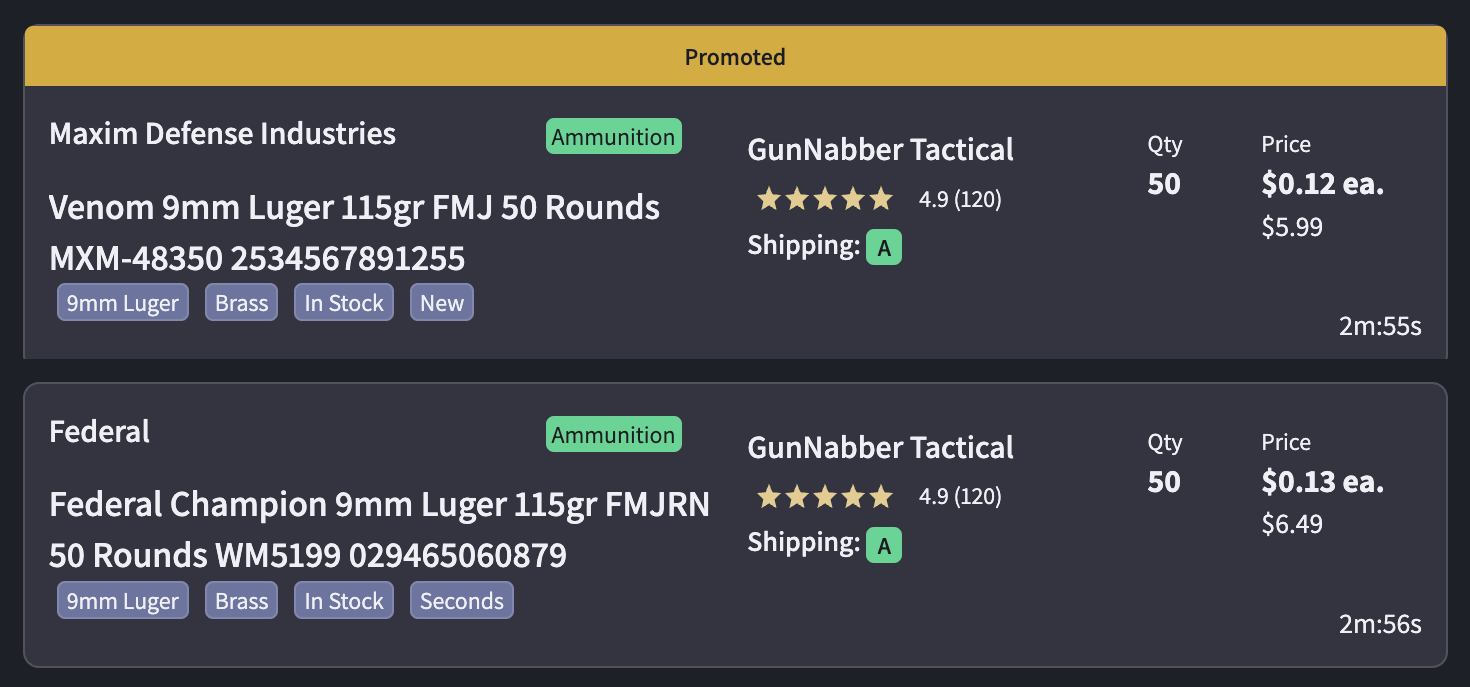Open the GunNabber Tactical seller link on Venom listing
This screenshot has width=1470, height=687.
pos(880,150)
